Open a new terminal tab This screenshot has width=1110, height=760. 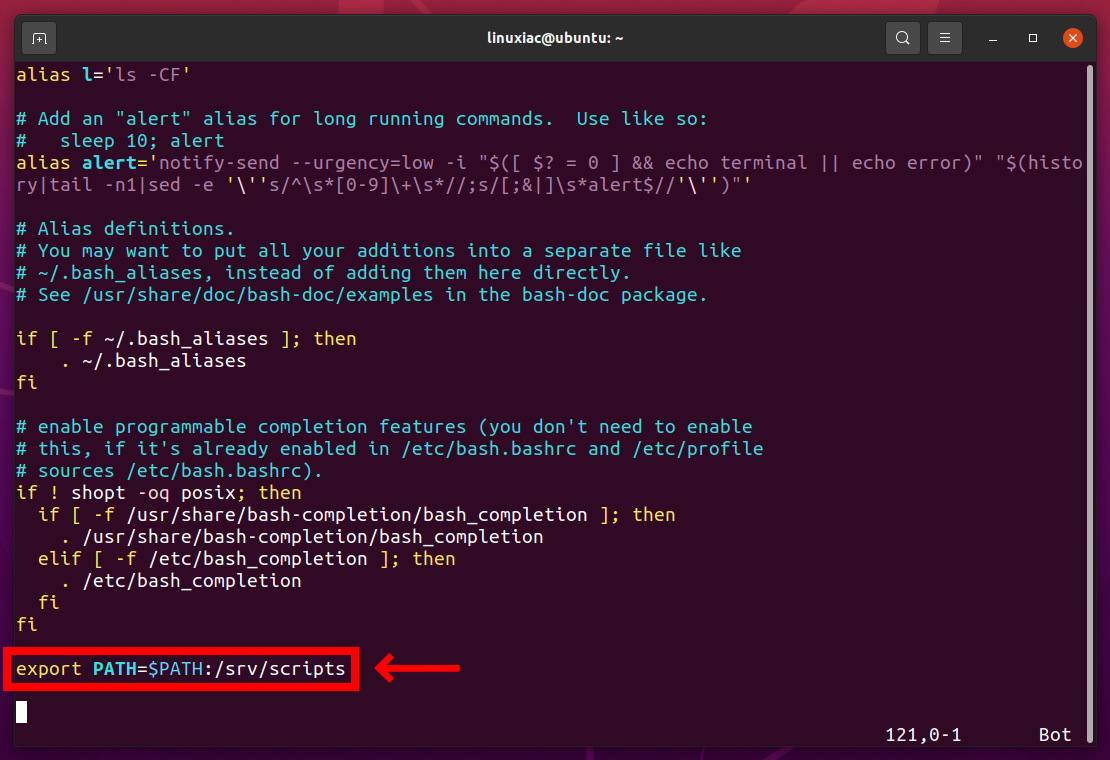tap(39, 39)
